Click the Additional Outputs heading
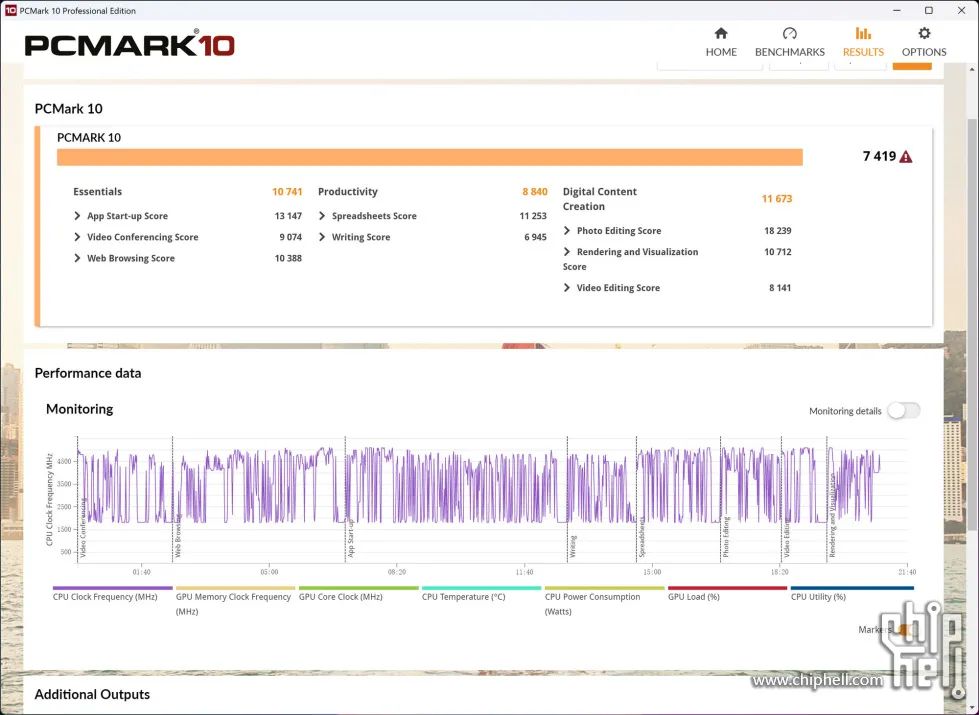 pos(92,694)
